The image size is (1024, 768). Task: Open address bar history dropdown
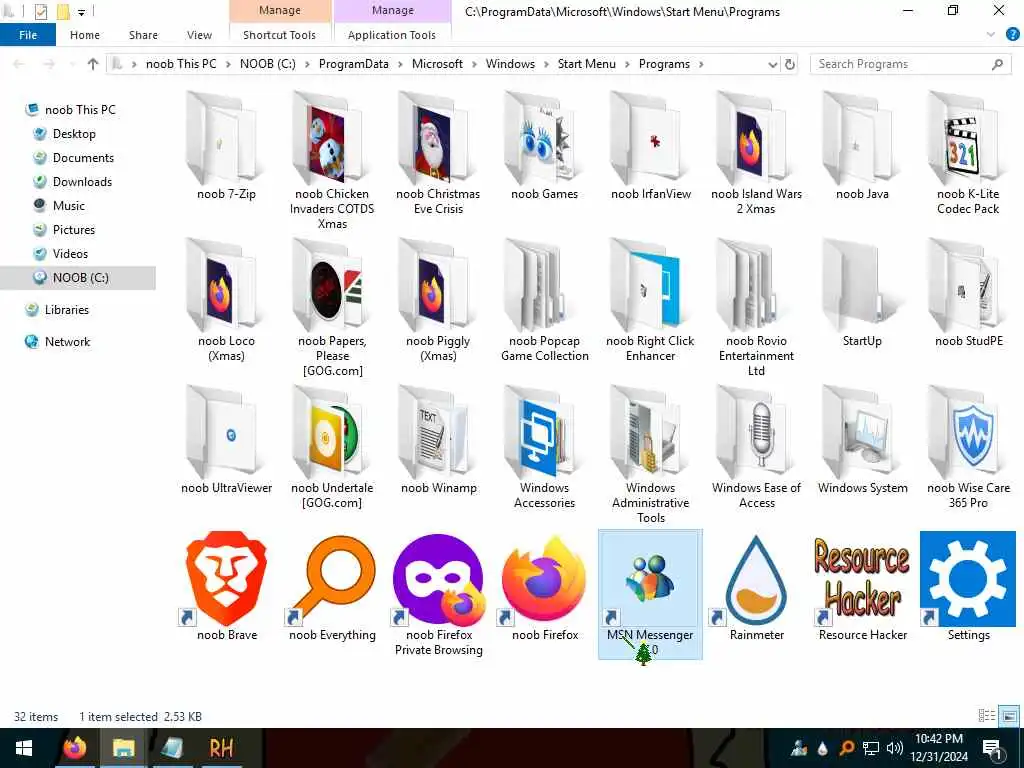773,64
